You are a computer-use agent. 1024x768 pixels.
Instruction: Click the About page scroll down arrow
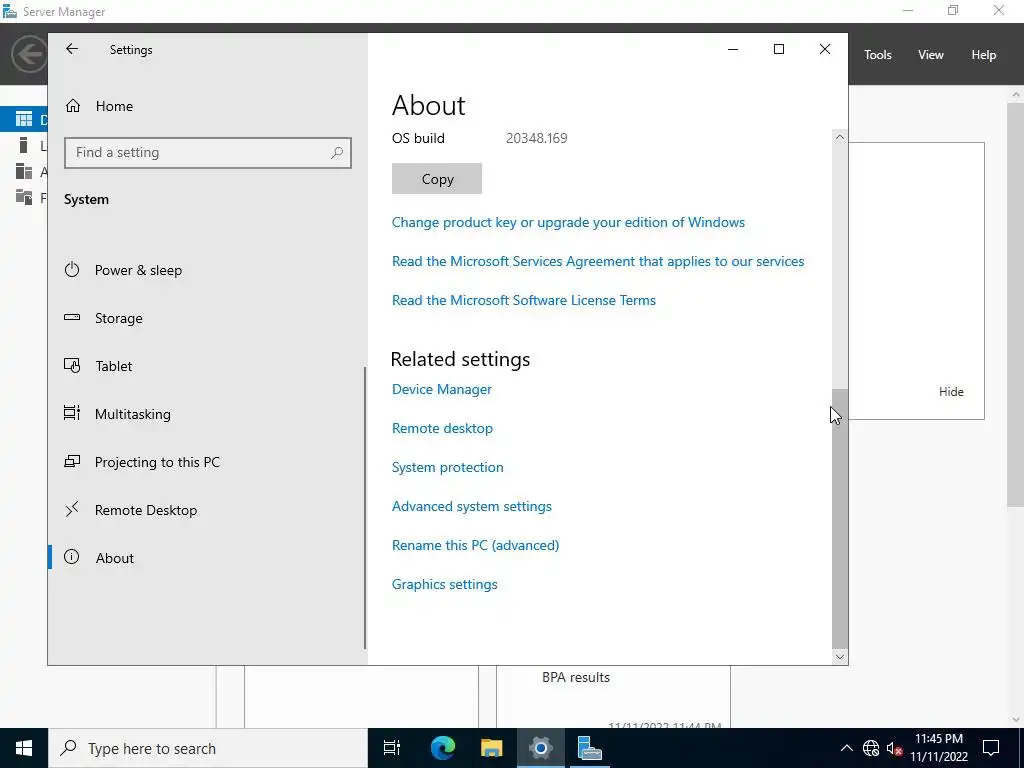pyautogui.click(x=840, y=657)
